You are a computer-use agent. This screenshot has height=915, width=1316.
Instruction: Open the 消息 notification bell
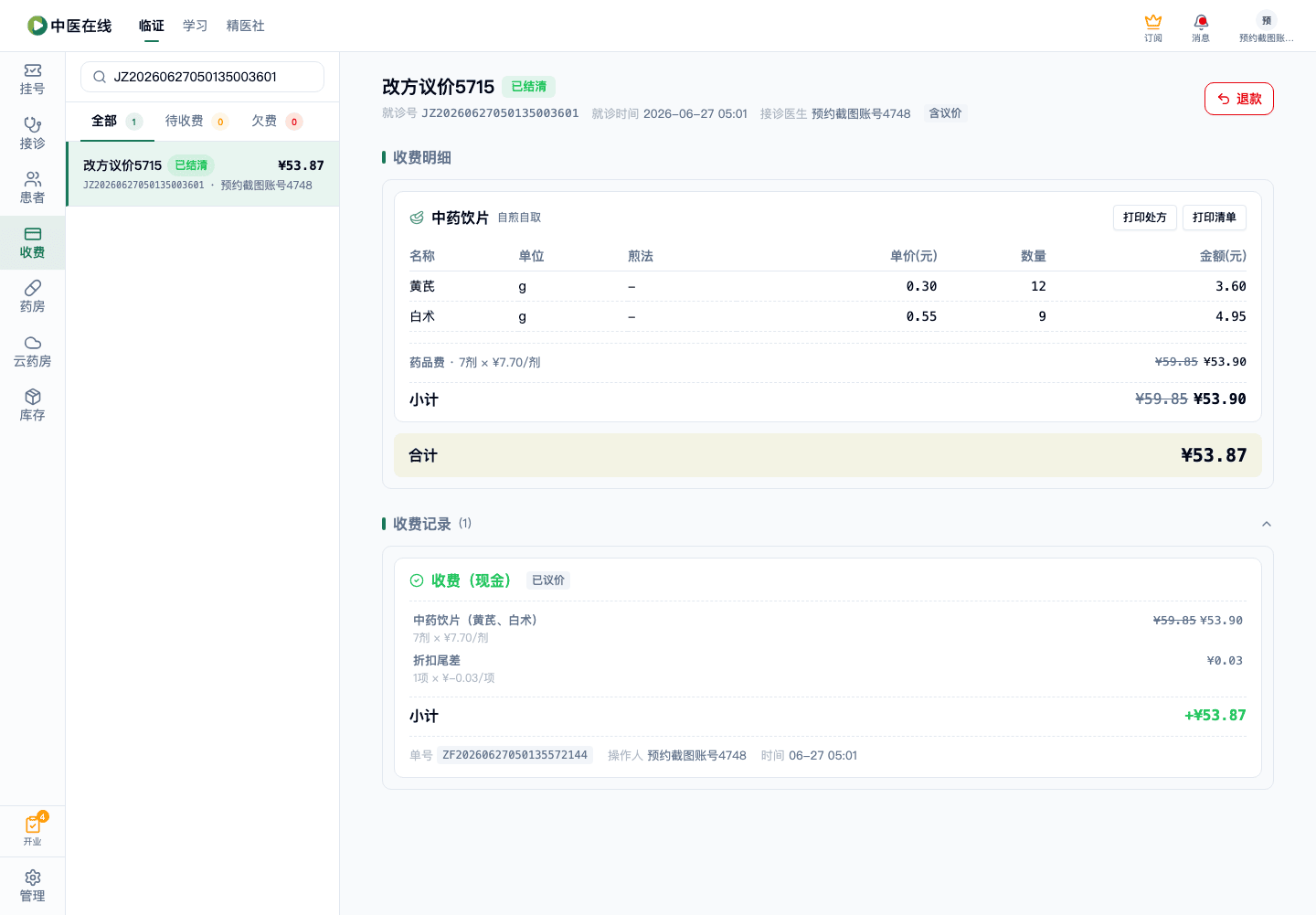pyautogui.click(x=1201, y=27)
